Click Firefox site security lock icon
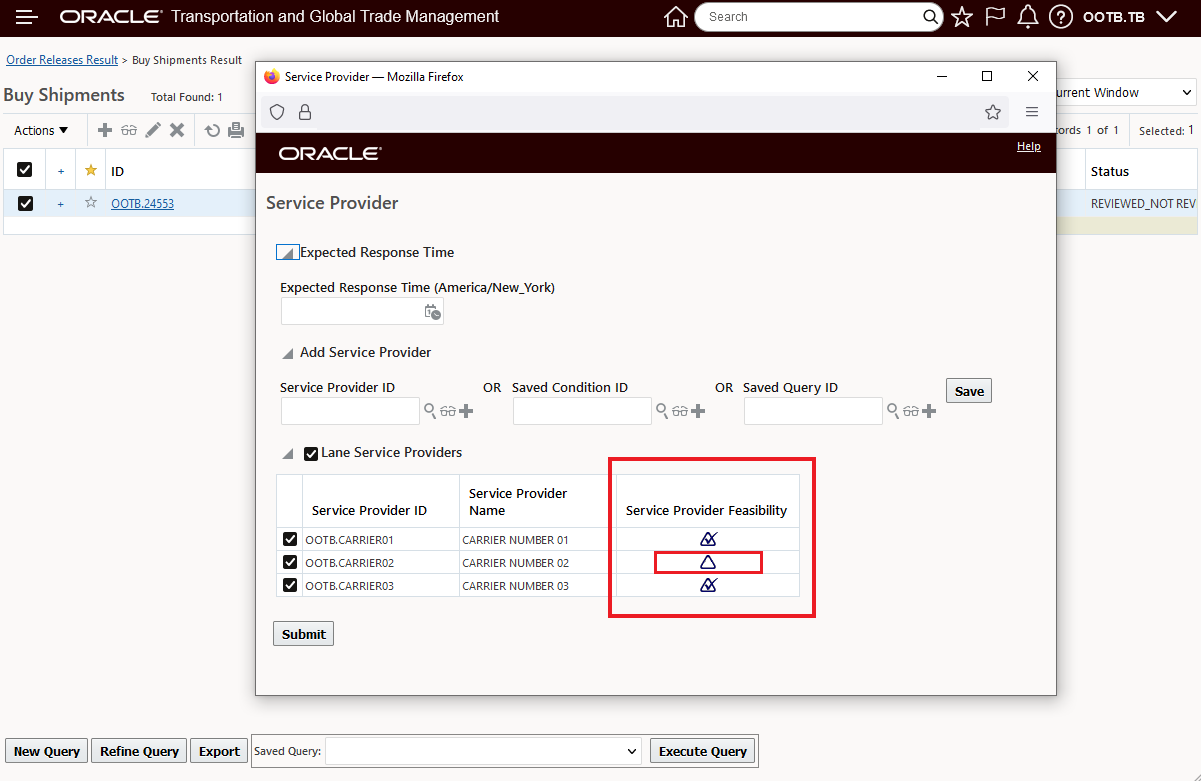 tap(305, 112)
